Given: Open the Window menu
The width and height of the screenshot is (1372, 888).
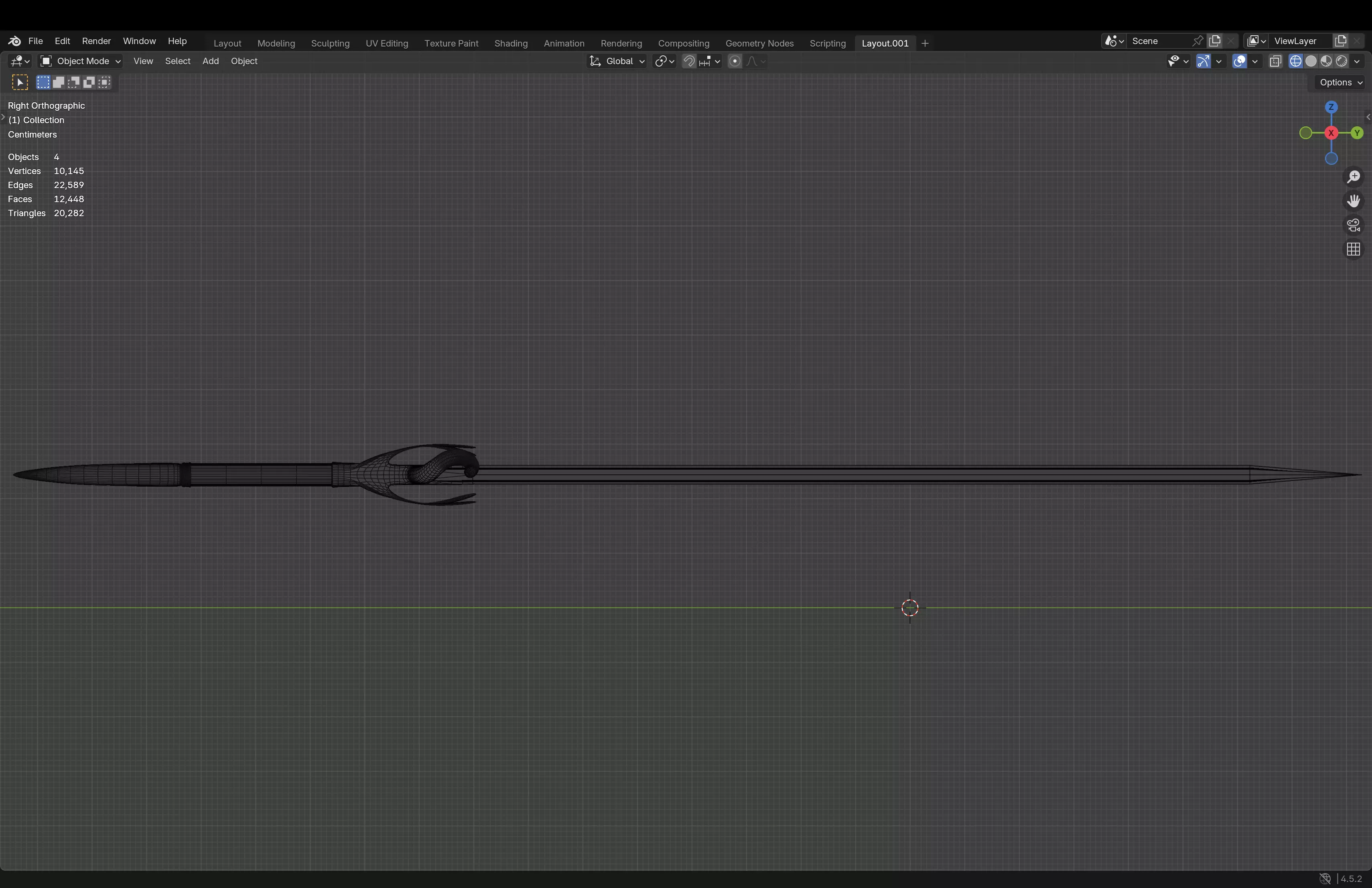Looking at the screenshot, I should [139, 41].
